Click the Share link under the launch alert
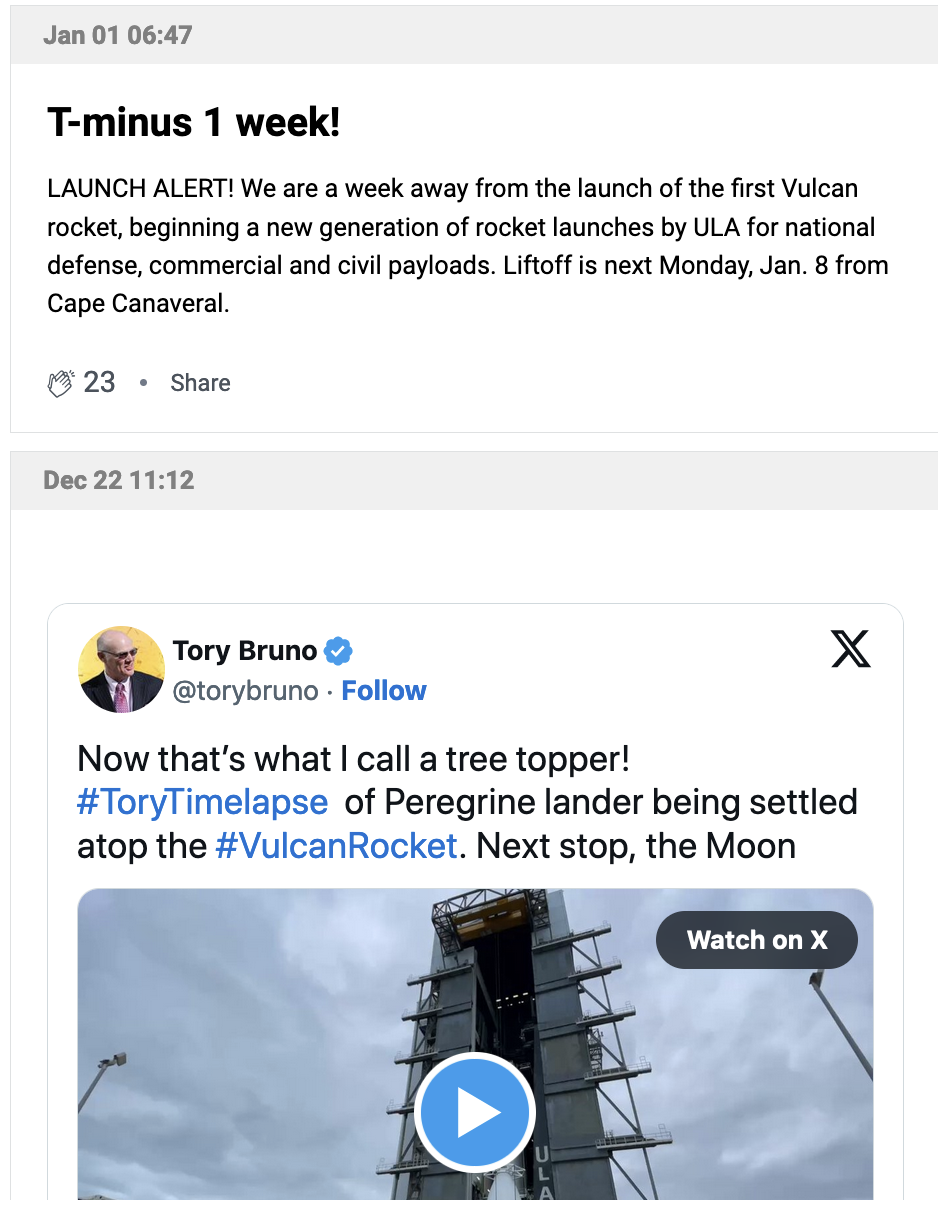The height and width of the screenshot is (1208, 938). pos(200,383)
